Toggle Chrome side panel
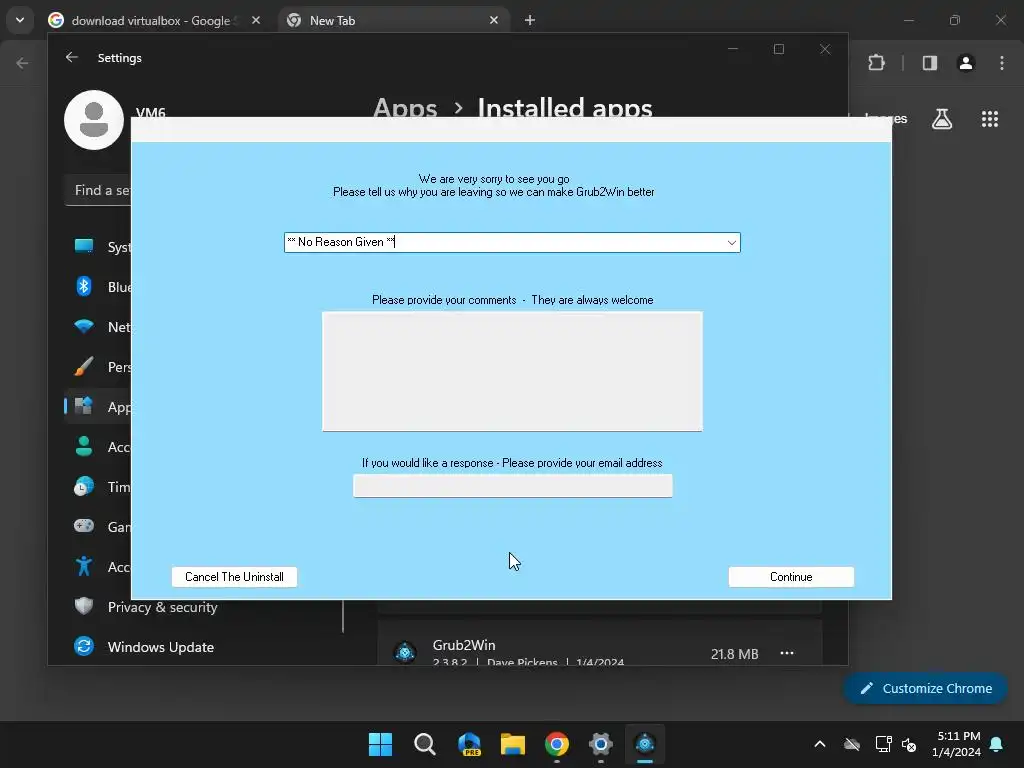The image size is (1024, 768). click(929, 63)
